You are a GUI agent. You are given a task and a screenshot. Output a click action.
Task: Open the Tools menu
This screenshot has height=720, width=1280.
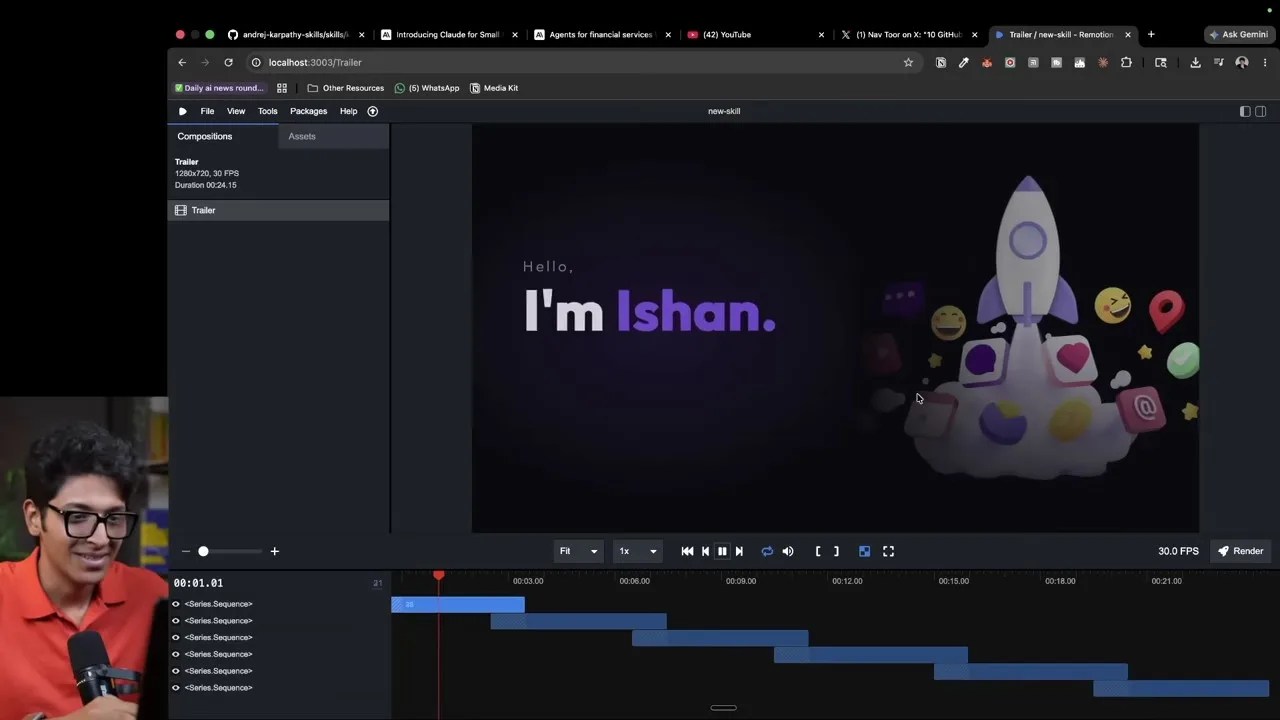(267, 111)
